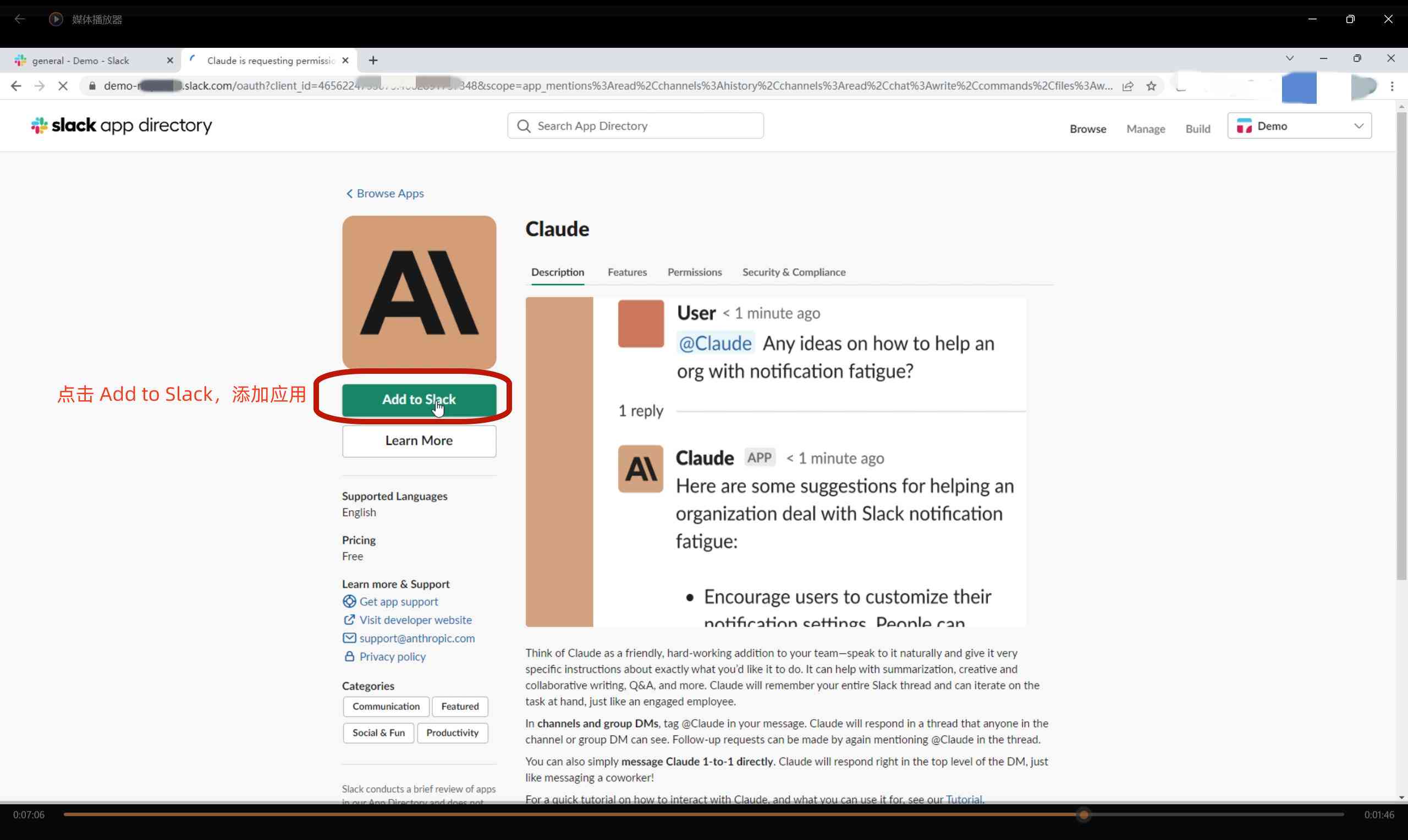
Task: Click the Add to Slack green button
Action: click(419, 399)
